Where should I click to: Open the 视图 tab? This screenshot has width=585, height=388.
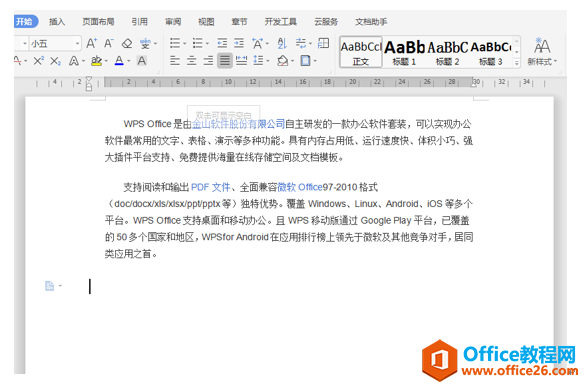pyautogui.click(x=206, y=22)
